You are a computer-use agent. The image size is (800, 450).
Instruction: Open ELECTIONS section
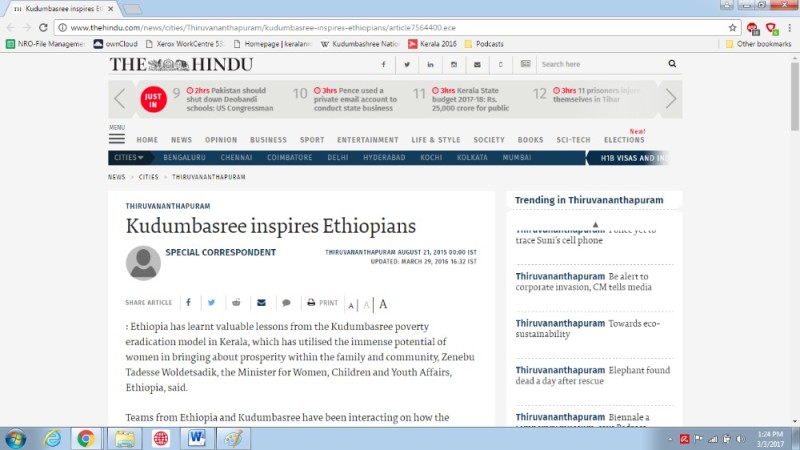point(624,140)
